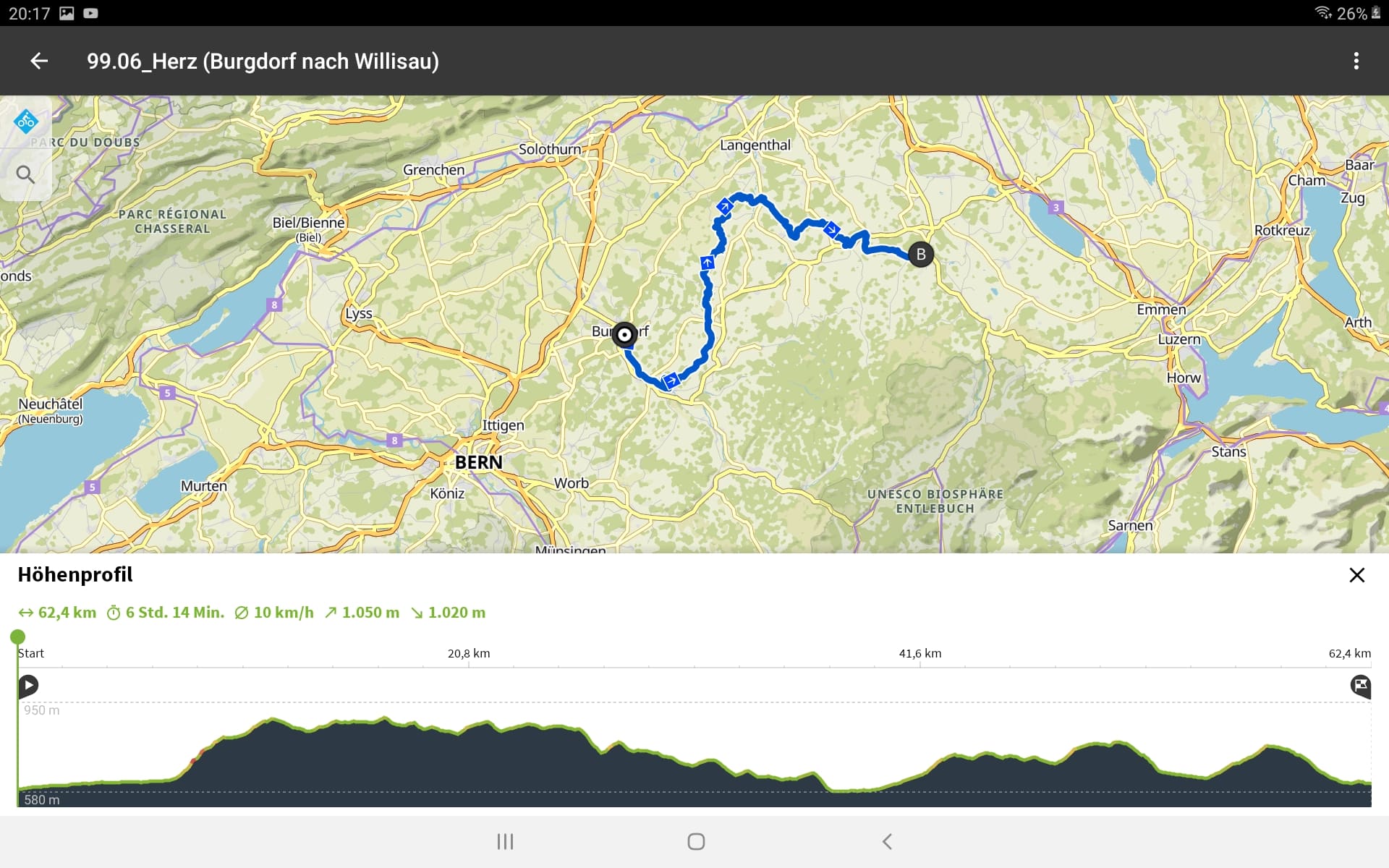This screenshot has height=868, width=1389.
Task: Open the map search magnifier
Action: pos(26,174)
